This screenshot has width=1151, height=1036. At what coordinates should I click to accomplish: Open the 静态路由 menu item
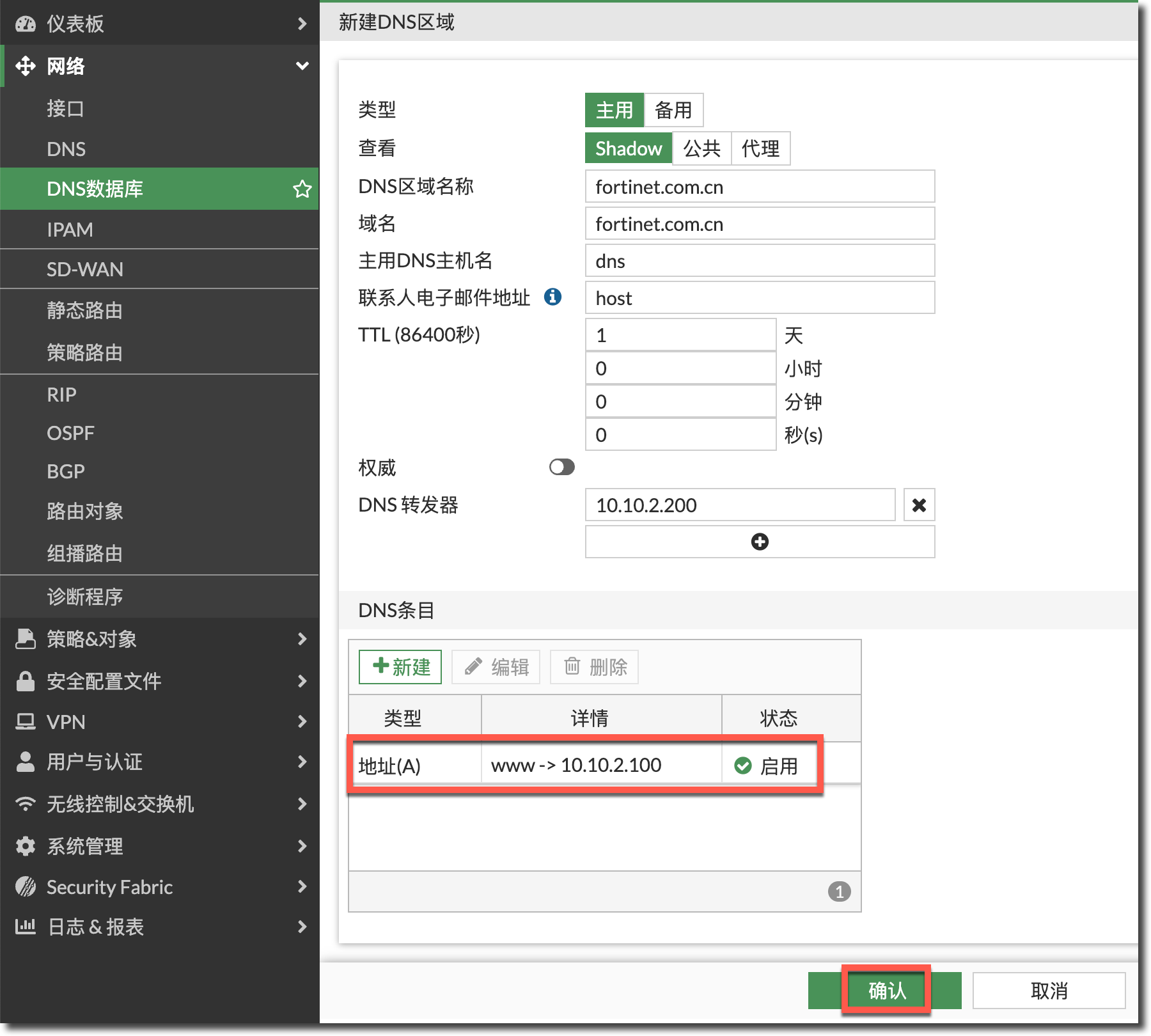coord(84,311)
